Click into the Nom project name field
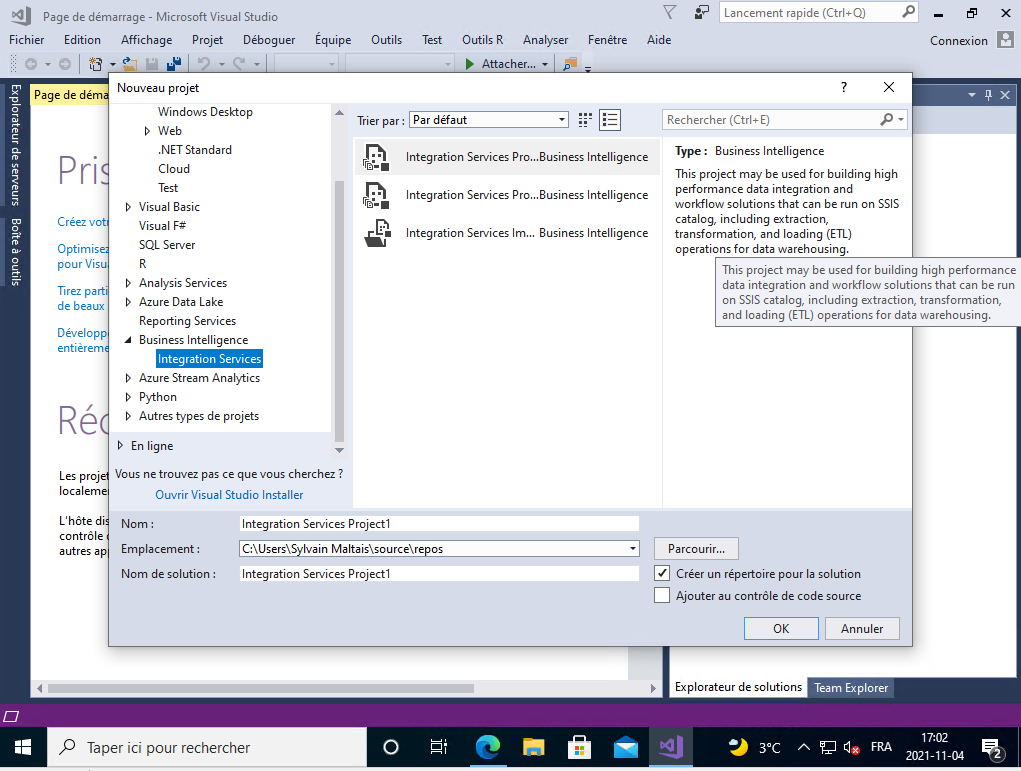This screenshot has height=771, width=1021. (x=439, y=524)
